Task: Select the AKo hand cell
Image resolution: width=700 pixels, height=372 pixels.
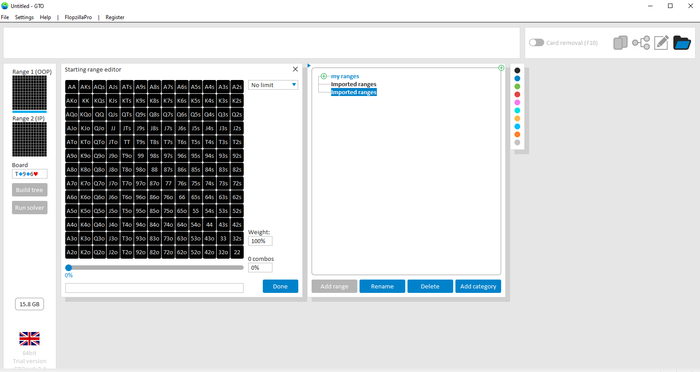Action: pyautogui.click(x=72, y=100)
